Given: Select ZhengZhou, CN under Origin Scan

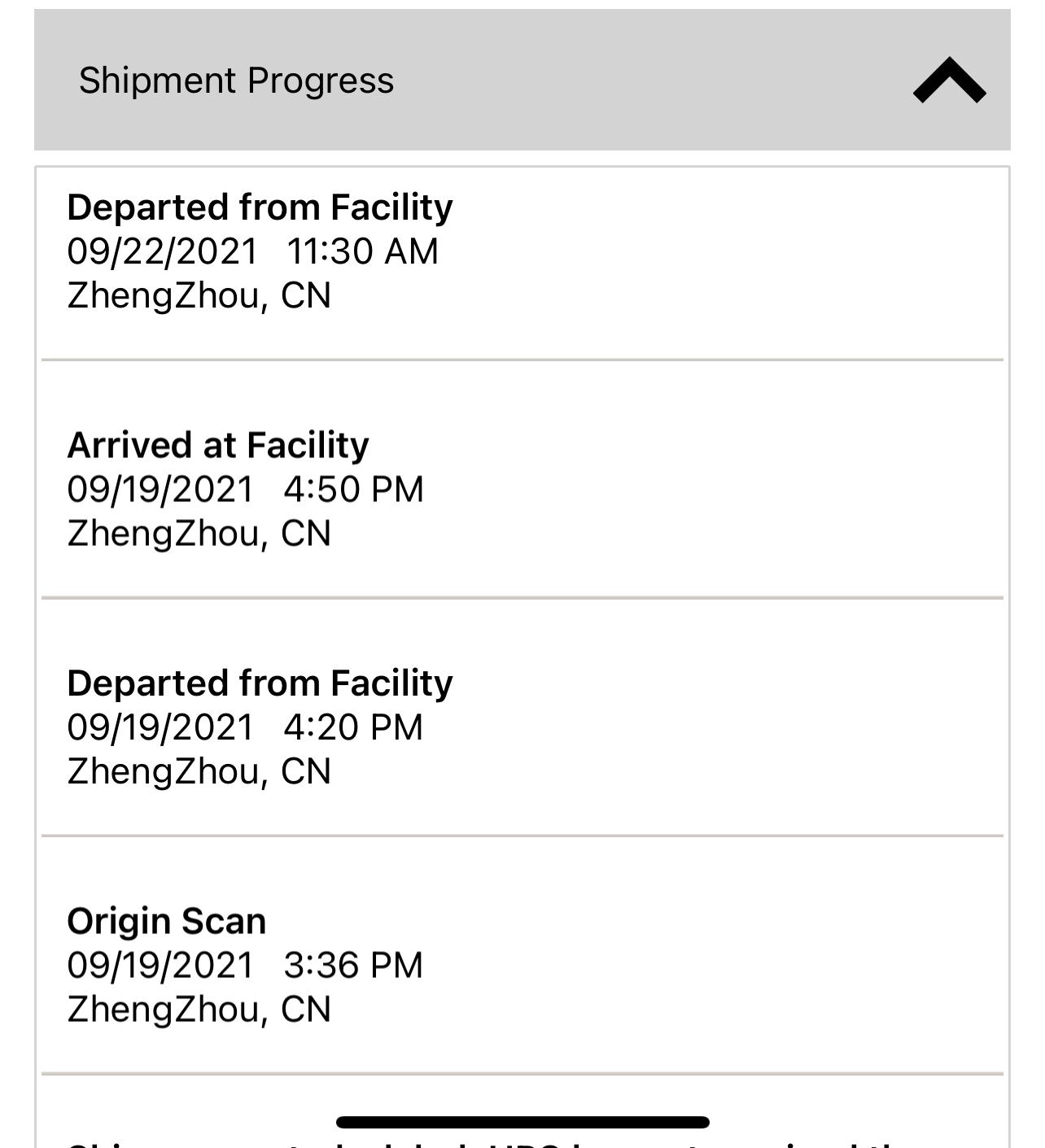Looking at the screenshot, I should [x=199, y=1009].
